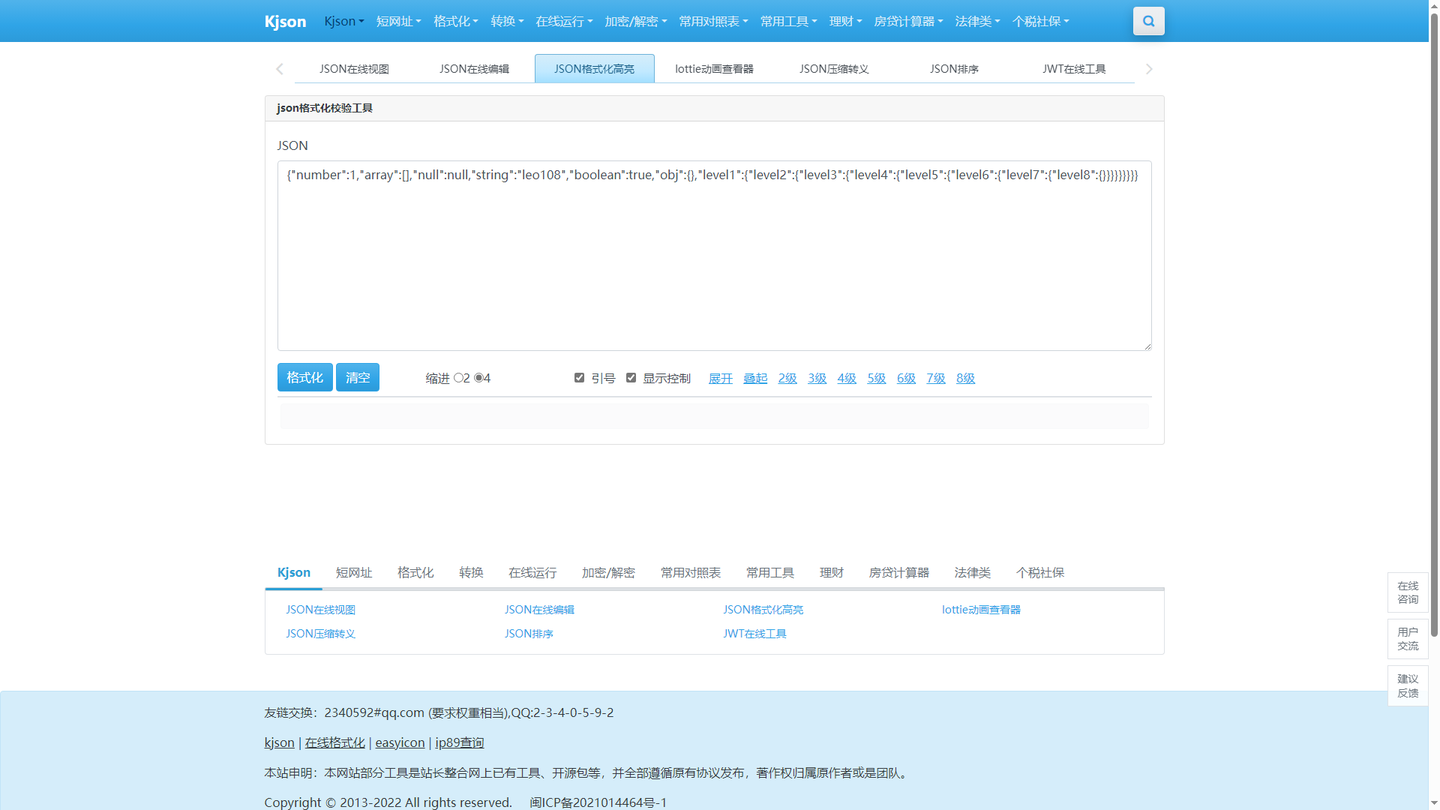The image size is (1440, 810).
Task: Click the 格式化 blue button
Action: 305,377
